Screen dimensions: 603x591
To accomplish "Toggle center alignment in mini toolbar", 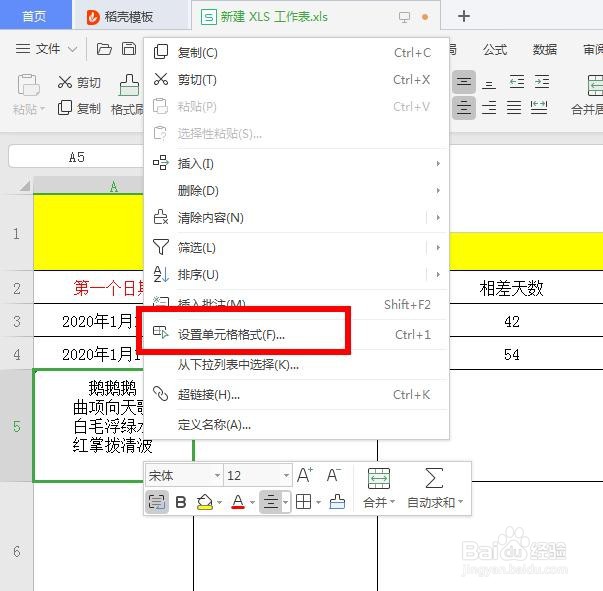I will pyautogui.click(x=271, y=502).
